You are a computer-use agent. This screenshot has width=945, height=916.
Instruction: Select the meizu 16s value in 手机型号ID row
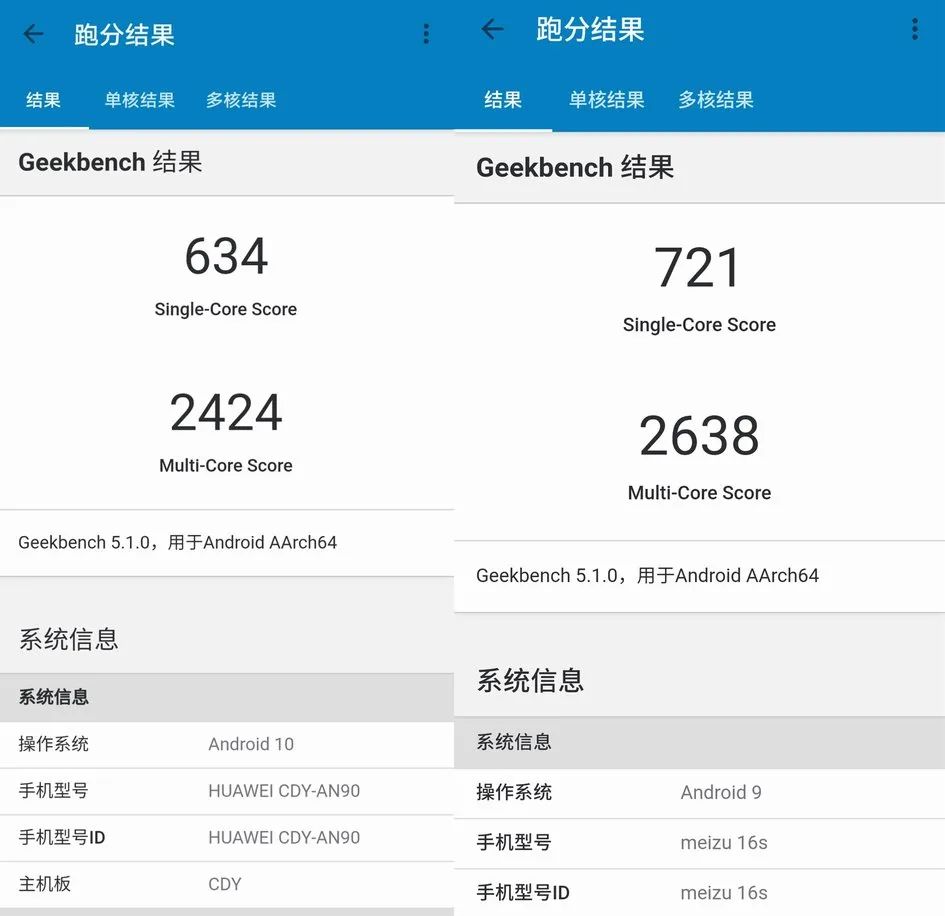[724, 892]
